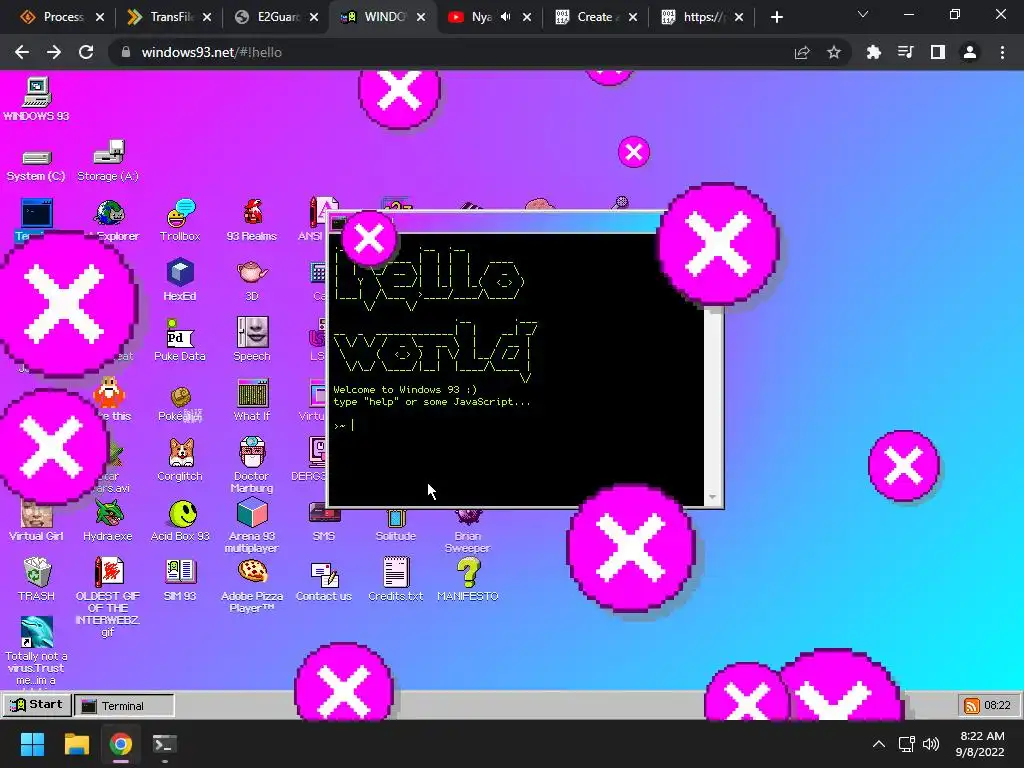Viewport: 1024px width, 768px height.
Task: Show hidden system tray icons
Action: pyautogui.click(x=879, y=744)
